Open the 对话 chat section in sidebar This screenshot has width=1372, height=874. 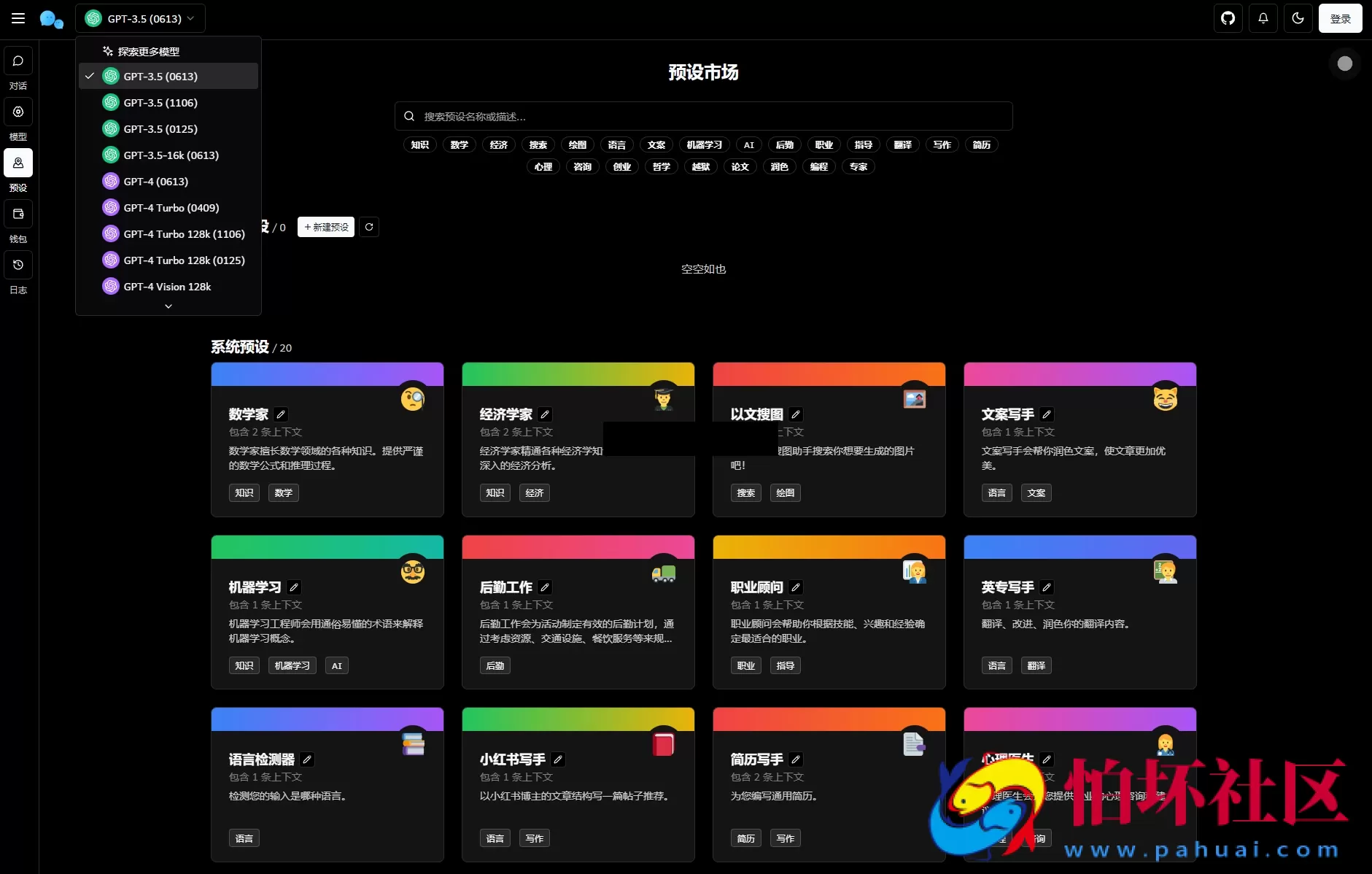click(18, 61)
